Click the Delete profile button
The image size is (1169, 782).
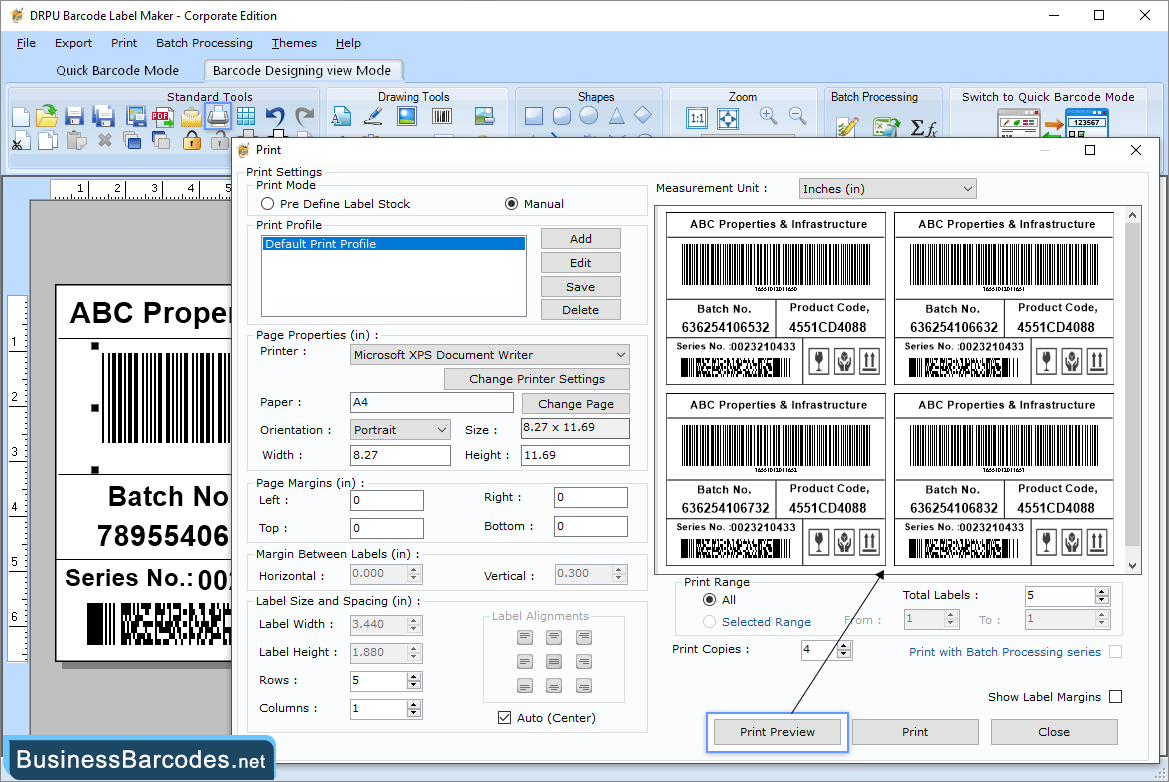coord(581,309)
